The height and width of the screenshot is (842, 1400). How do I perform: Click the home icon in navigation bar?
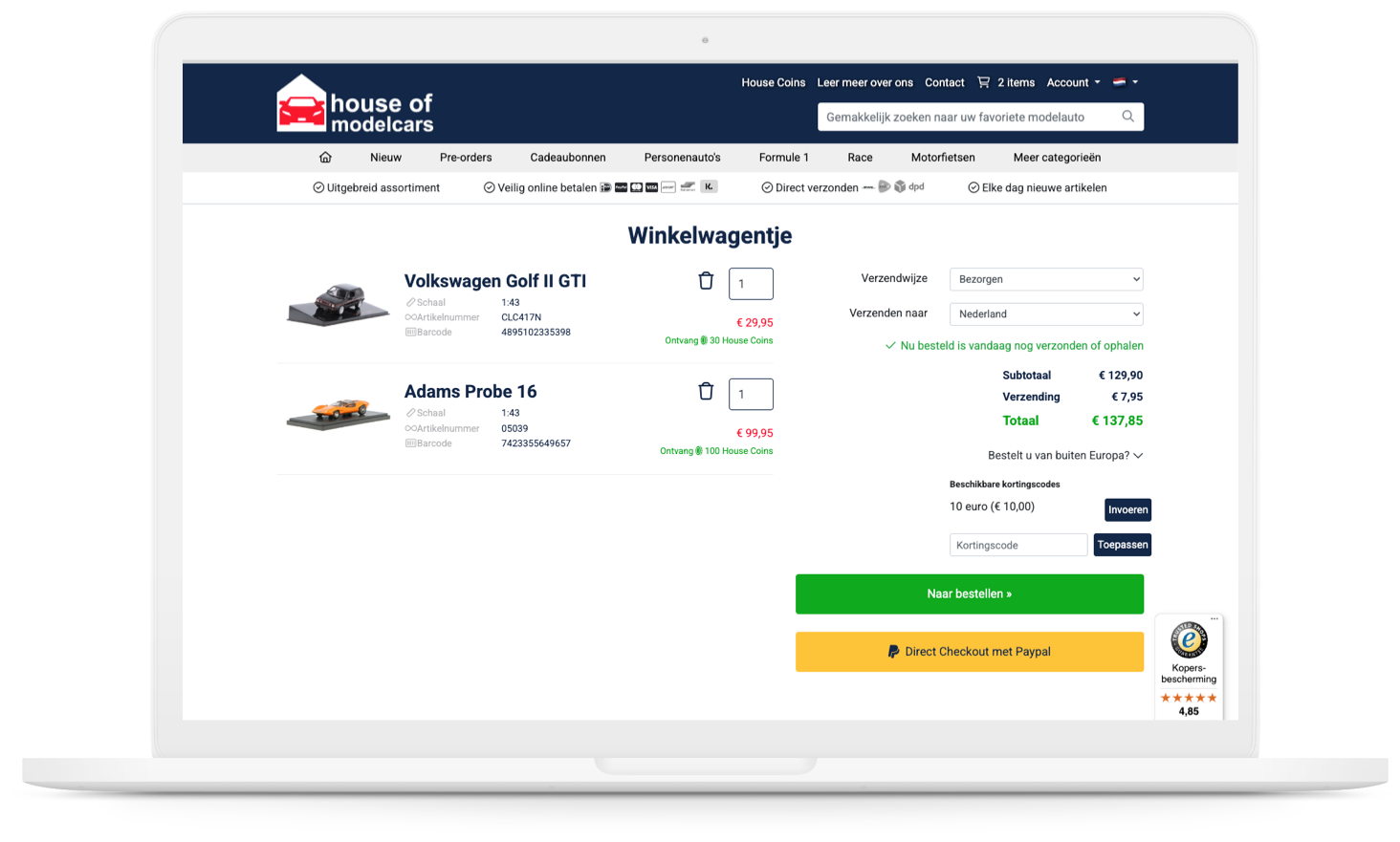tap(325, 157)
